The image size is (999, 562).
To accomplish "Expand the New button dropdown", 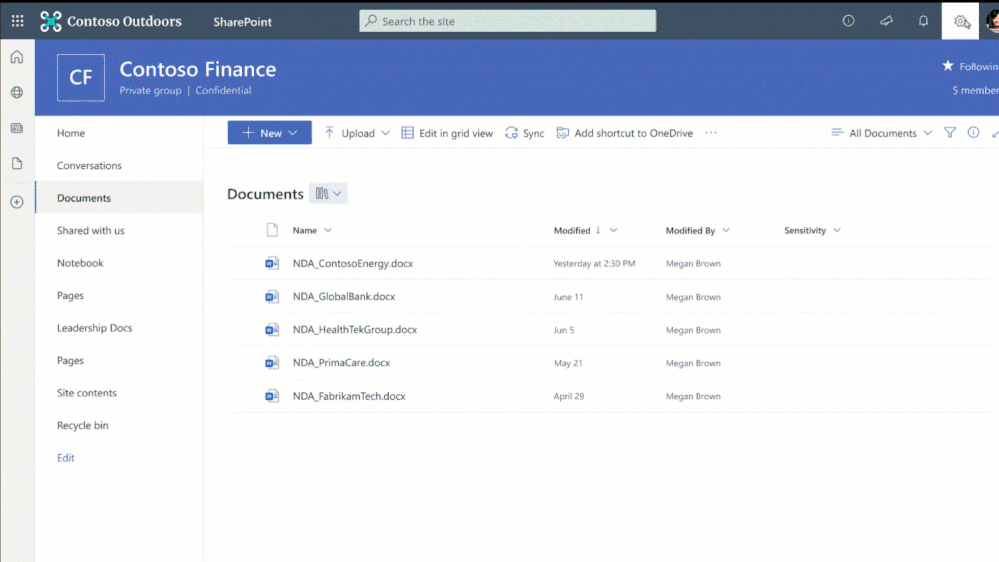I will (292, 133).
